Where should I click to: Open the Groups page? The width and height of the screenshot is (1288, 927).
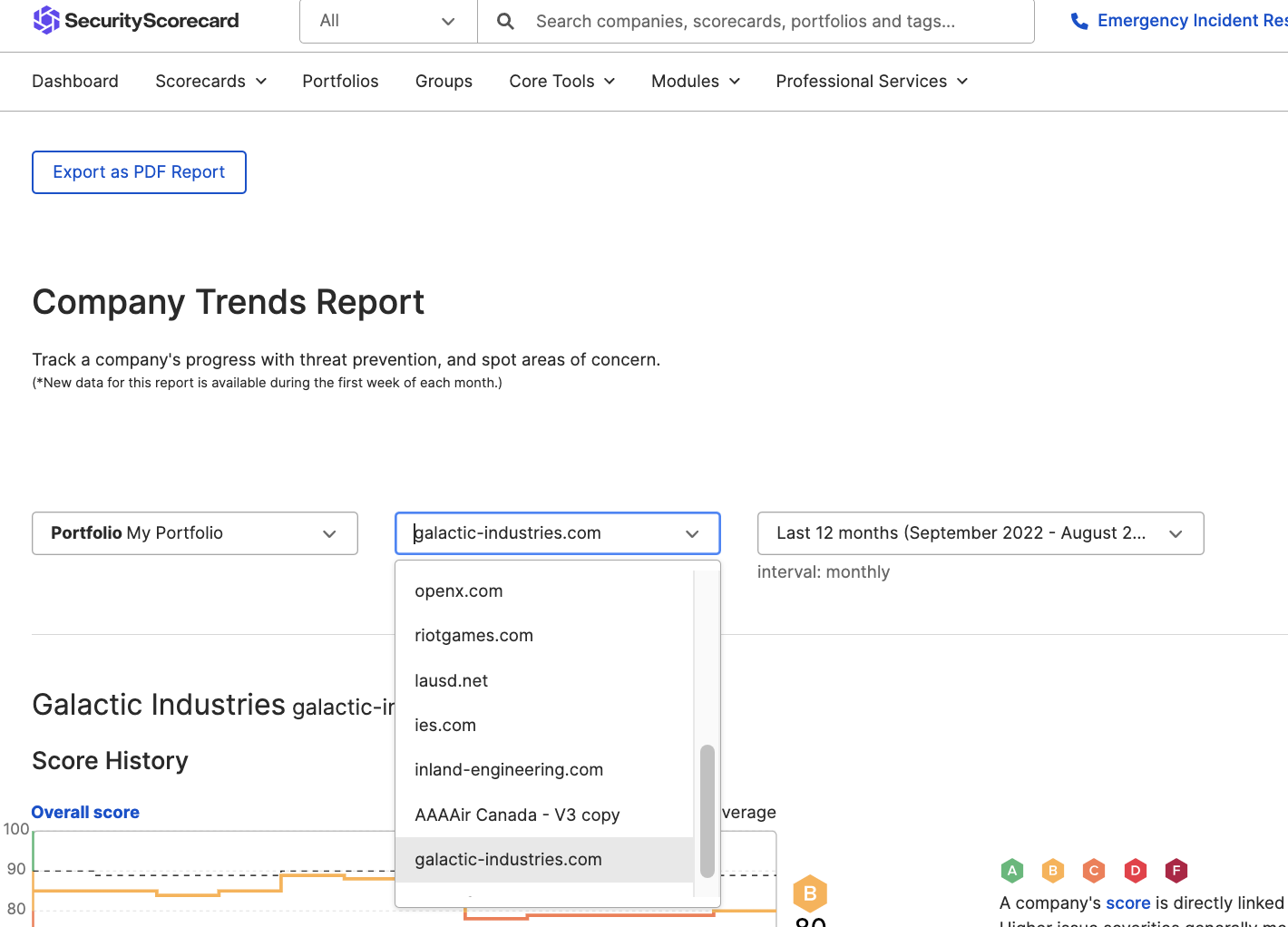444,81
